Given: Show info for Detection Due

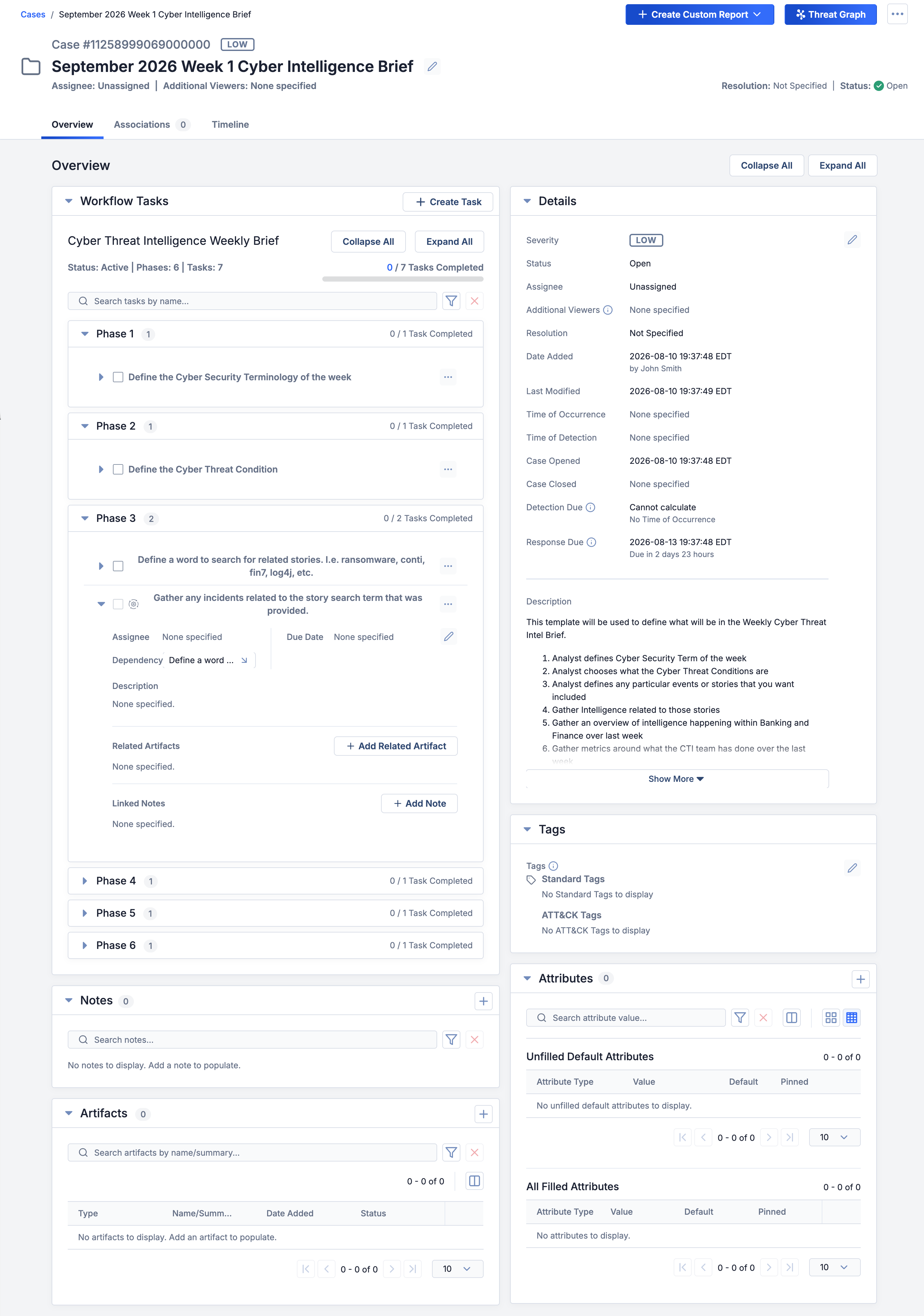Looking at the screenshot, I should pos(590,507).
